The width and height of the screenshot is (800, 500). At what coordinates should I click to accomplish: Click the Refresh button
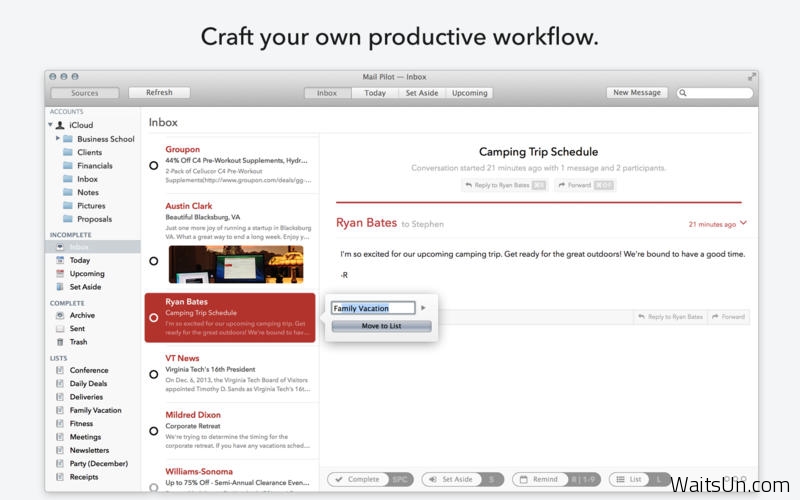tap(159, 92)
